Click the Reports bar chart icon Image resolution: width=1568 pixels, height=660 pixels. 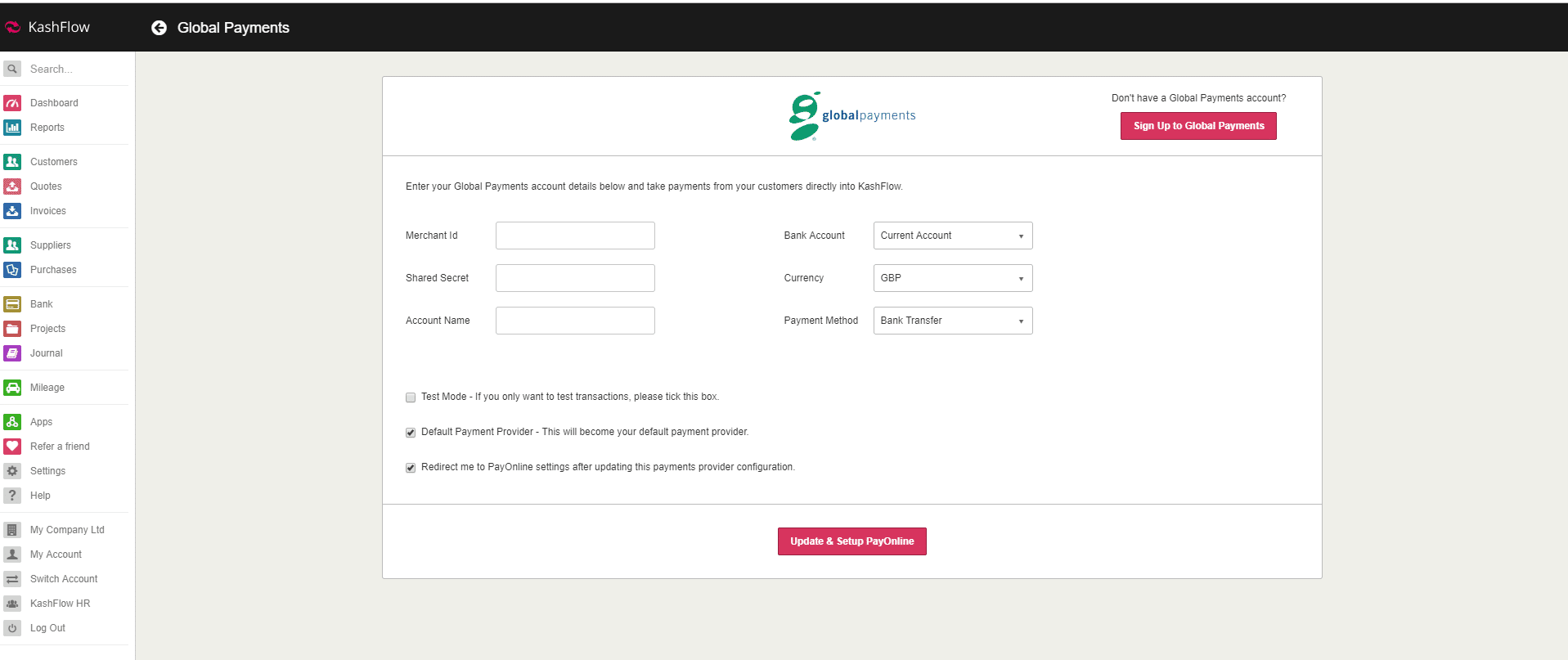pyautogui.click(x=12, y=128)
